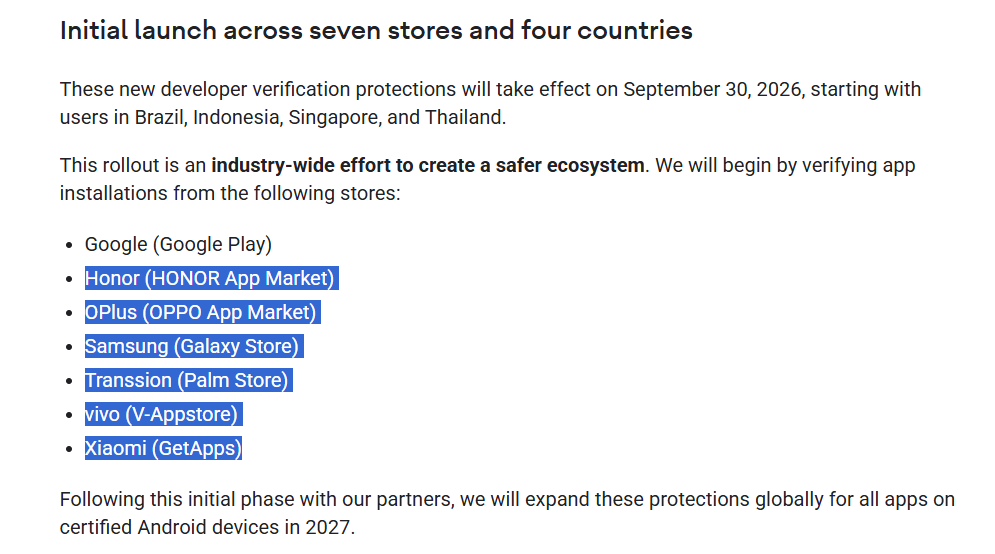Click the bold text 'industry-wide effort to create a safer ecosystem'
The image size is (995, 554).
click(428, 165)
